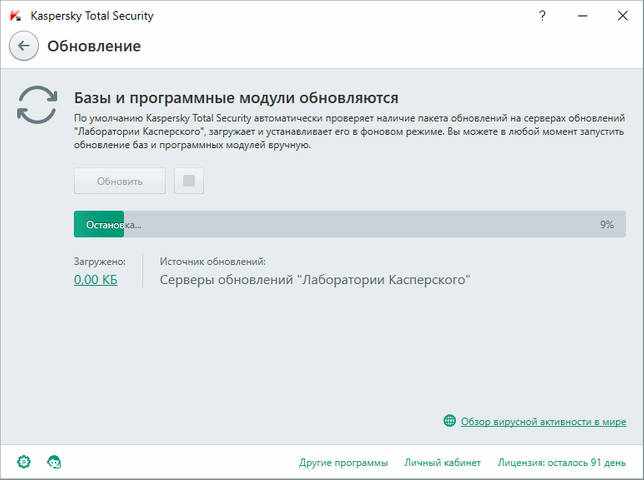The image size is (644, 480).
Task: Open the Личный кабинет link
Action: [x=442, y=462]
